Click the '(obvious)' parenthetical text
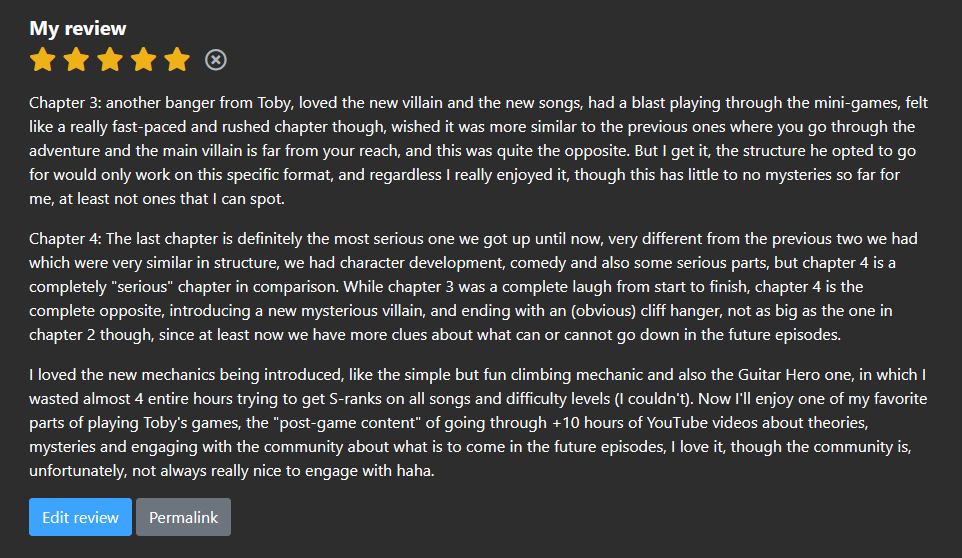Viewport: 962px width, 558px height. (x=603, y=310)
